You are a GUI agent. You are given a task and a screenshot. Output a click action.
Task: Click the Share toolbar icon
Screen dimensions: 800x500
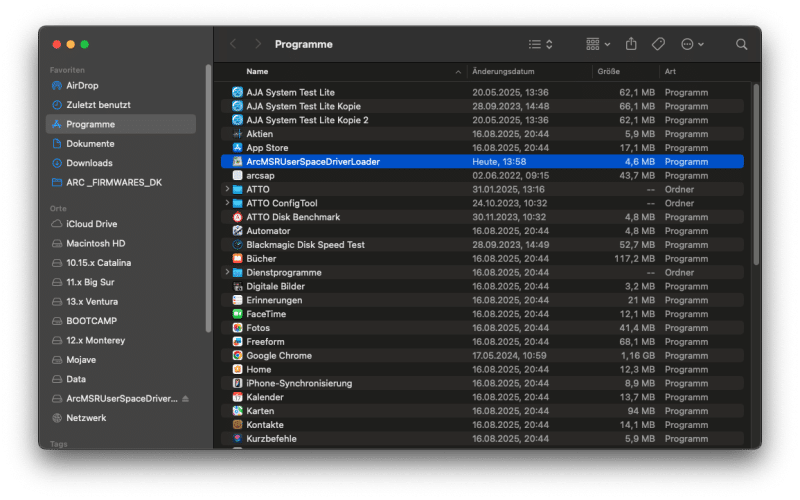[631, 44]
